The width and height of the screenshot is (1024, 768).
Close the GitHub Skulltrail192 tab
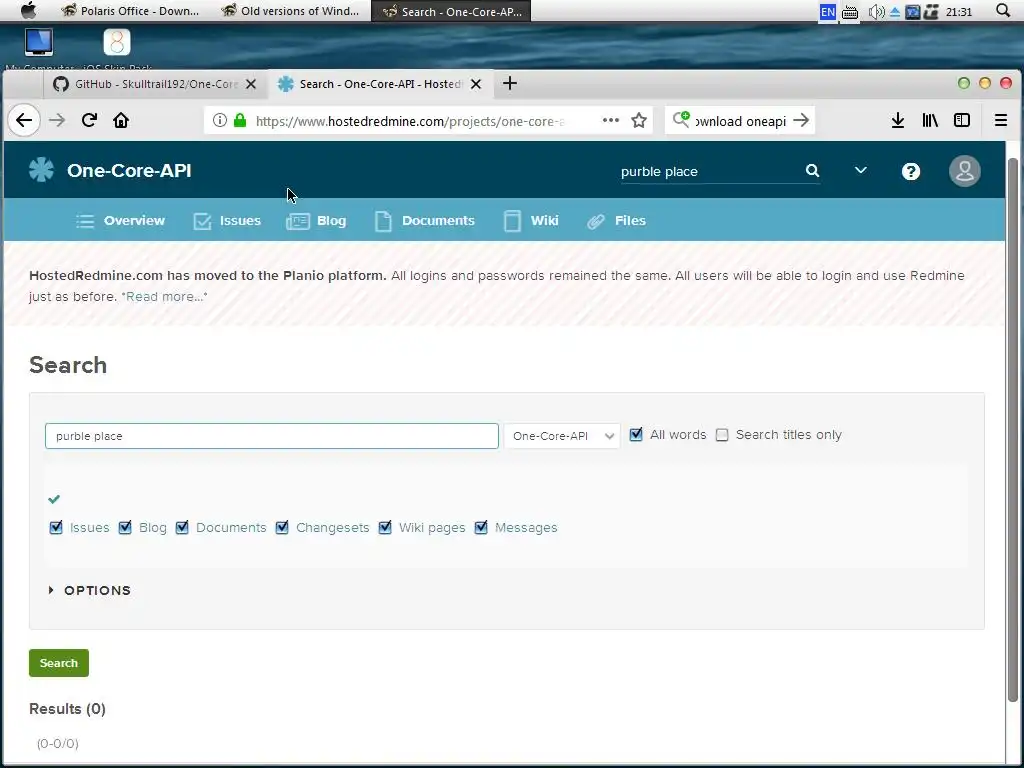click(251, 84)
